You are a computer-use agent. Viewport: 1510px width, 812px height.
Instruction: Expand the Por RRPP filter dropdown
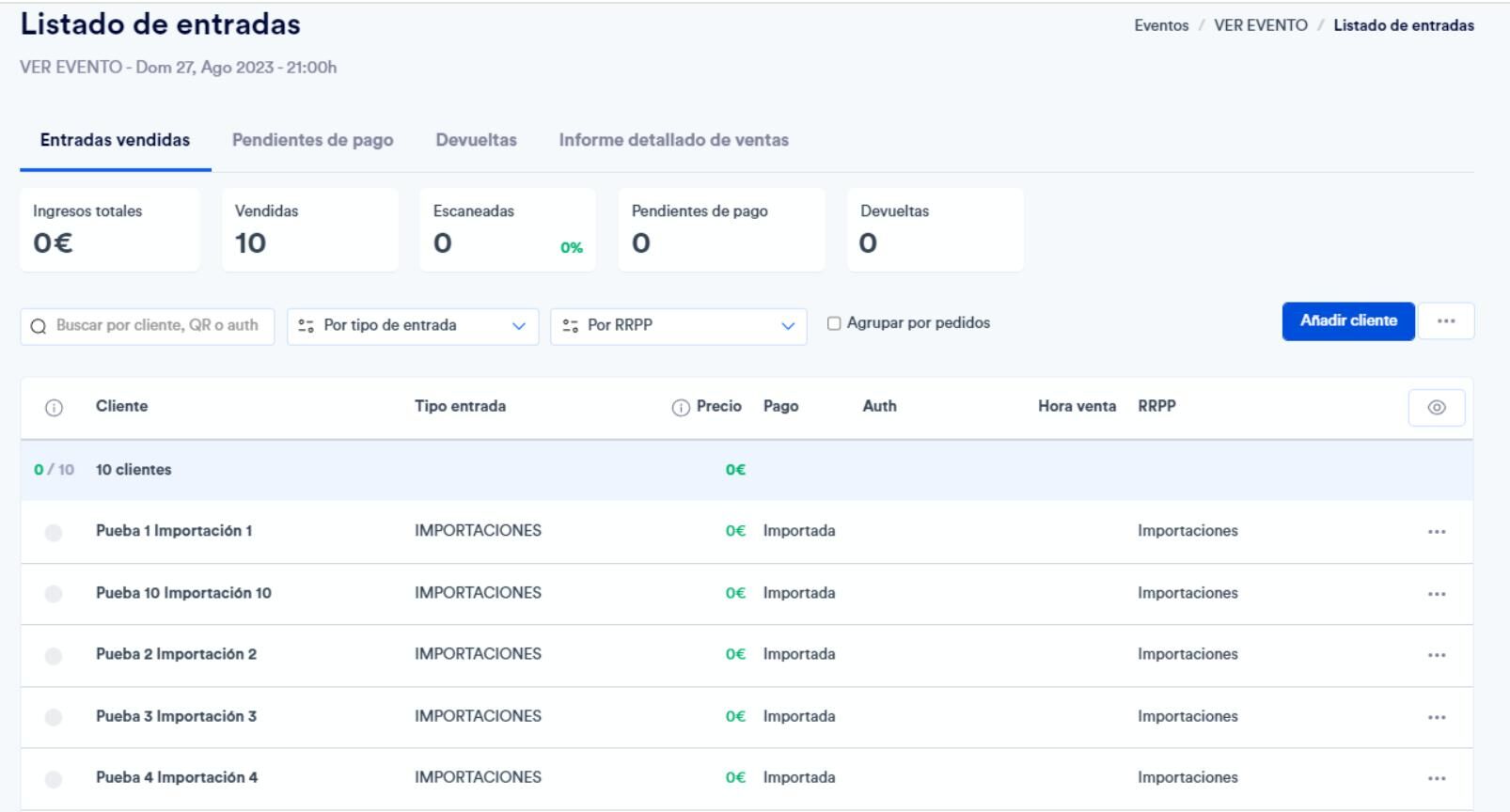[x=679, y=326]
